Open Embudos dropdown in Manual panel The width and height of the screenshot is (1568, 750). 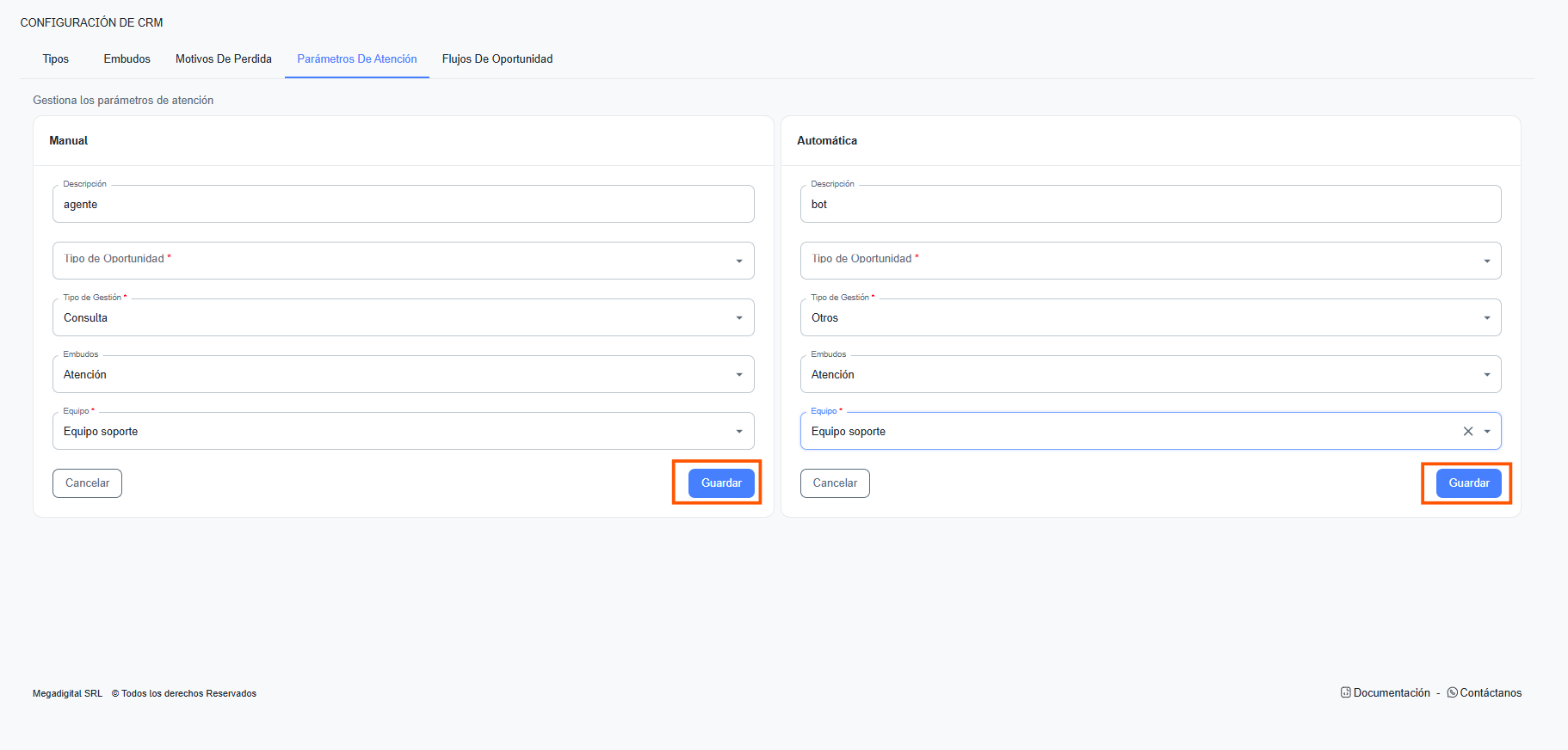(738, 375)
